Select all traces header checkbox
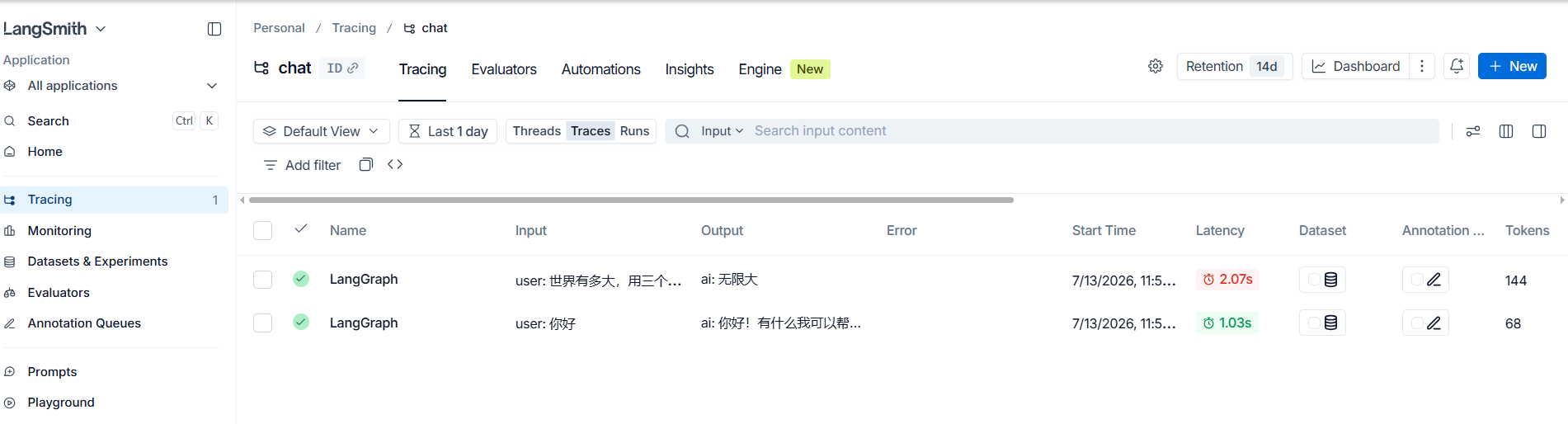1568x424 pixels. (x=263, y=230)
